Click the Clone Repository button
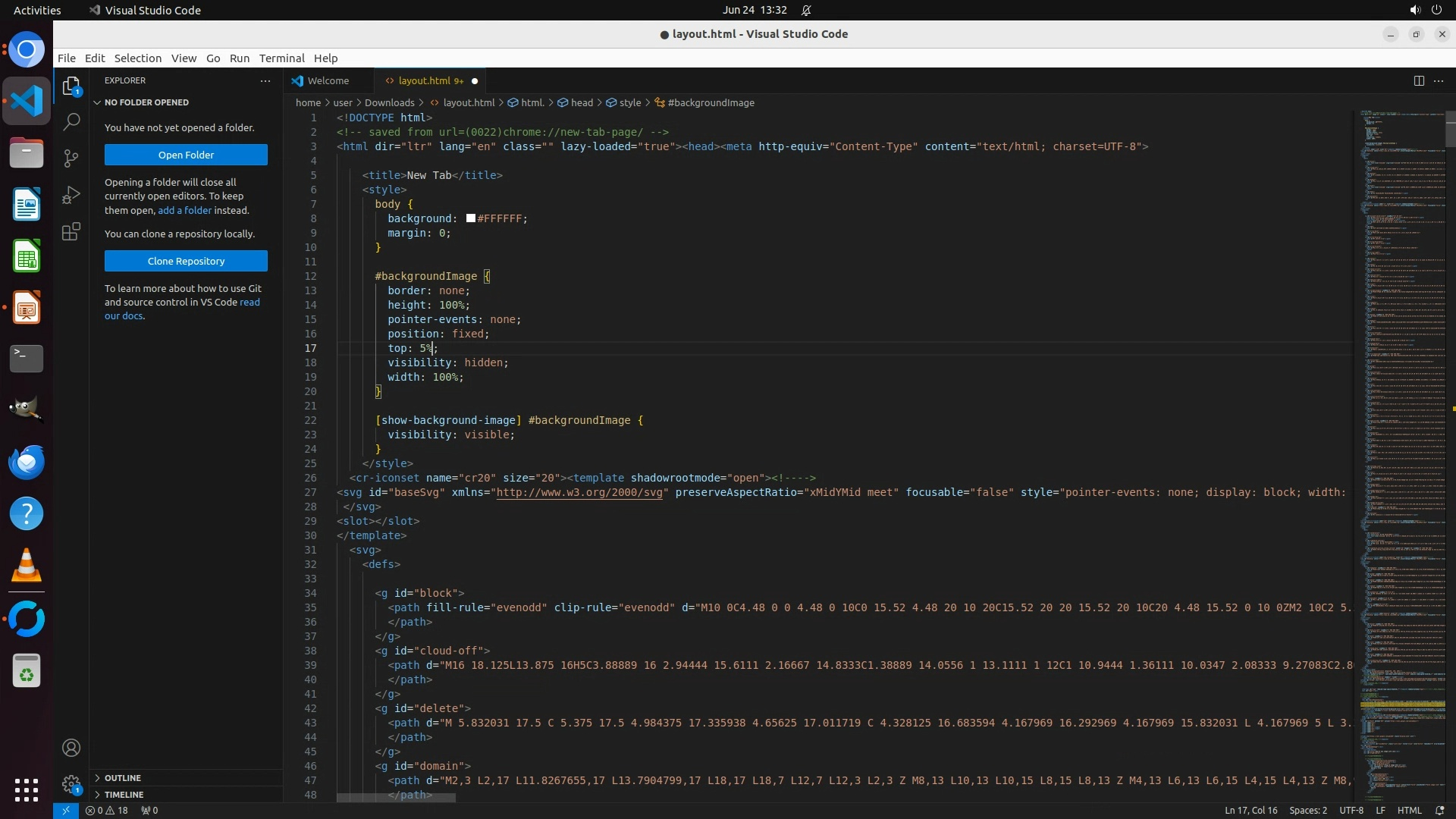Image resolution: width=1456 pixels, height=819 pixels. pyautogui.click(x=186, y=261)
